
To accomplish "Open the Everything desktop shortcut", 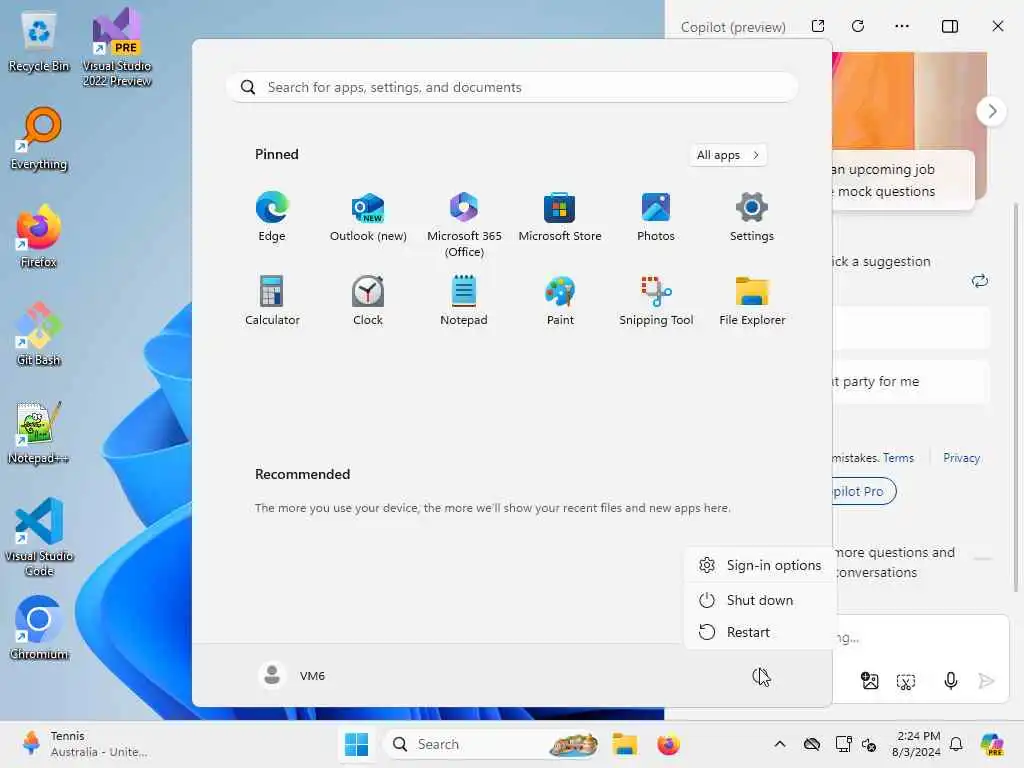I will point(39,139).
